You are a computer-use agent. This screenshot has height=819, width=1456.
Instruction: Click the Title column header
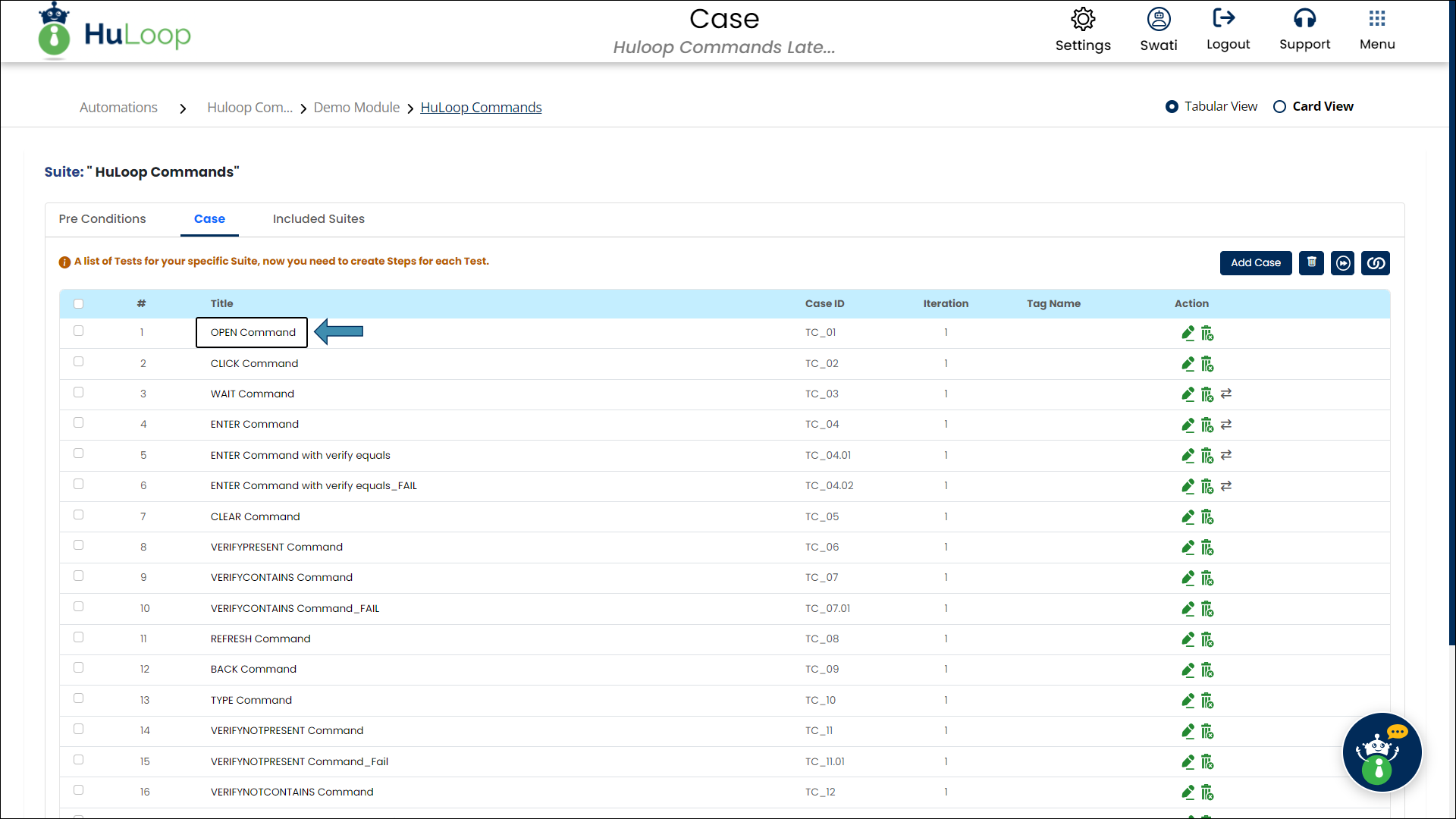pos(222,304)
